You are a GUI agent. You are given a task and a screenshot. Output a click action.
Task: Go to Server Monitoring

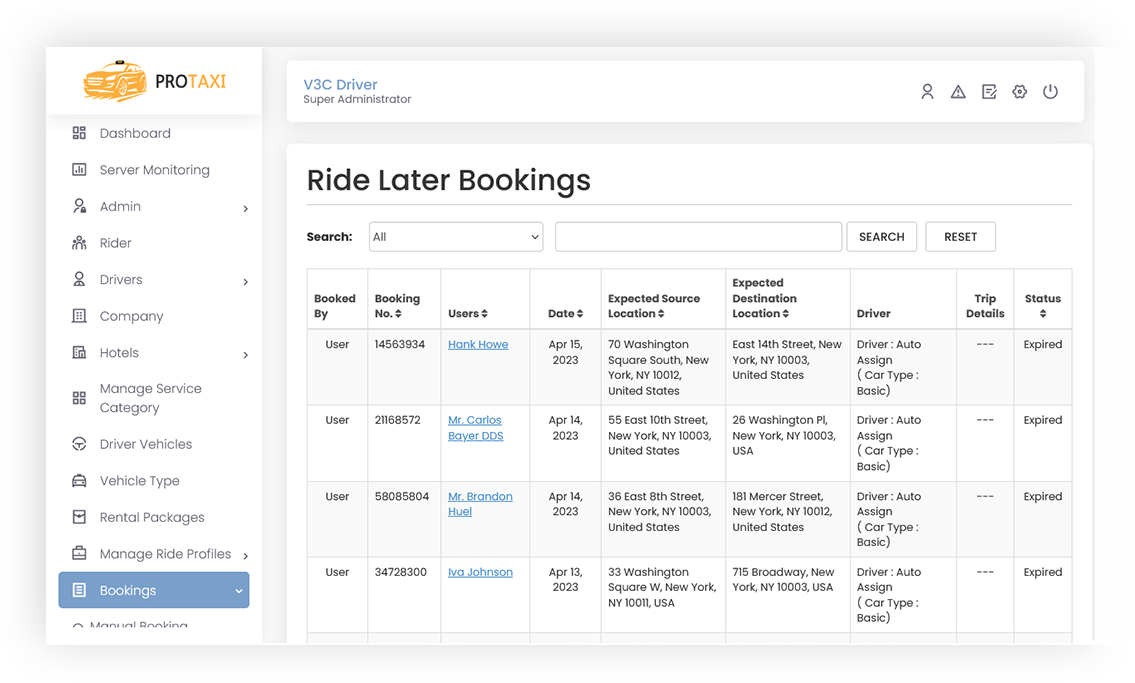155,169
